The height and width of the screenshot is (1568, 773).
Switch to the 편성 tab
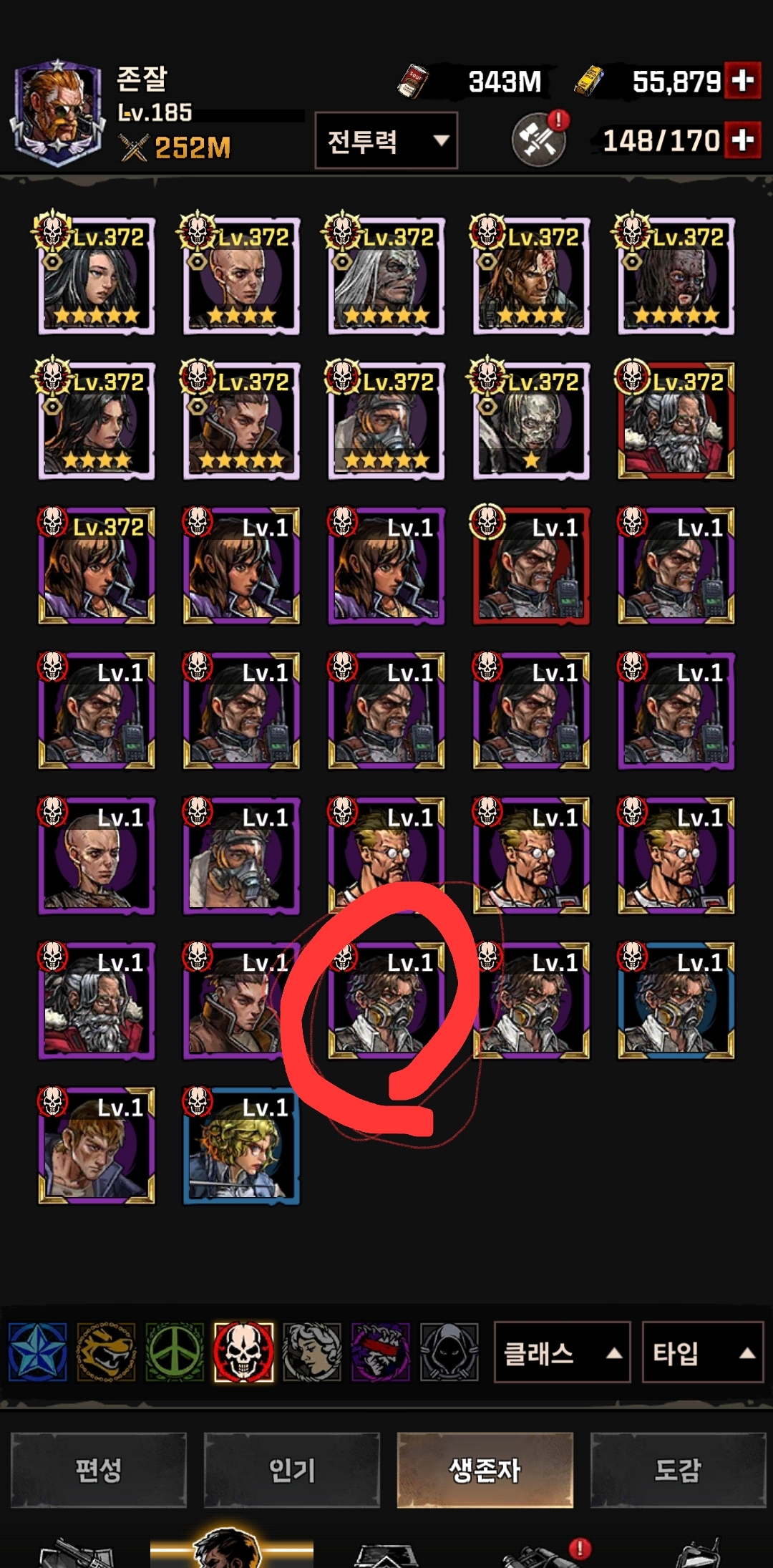(x=99, y=1470)
